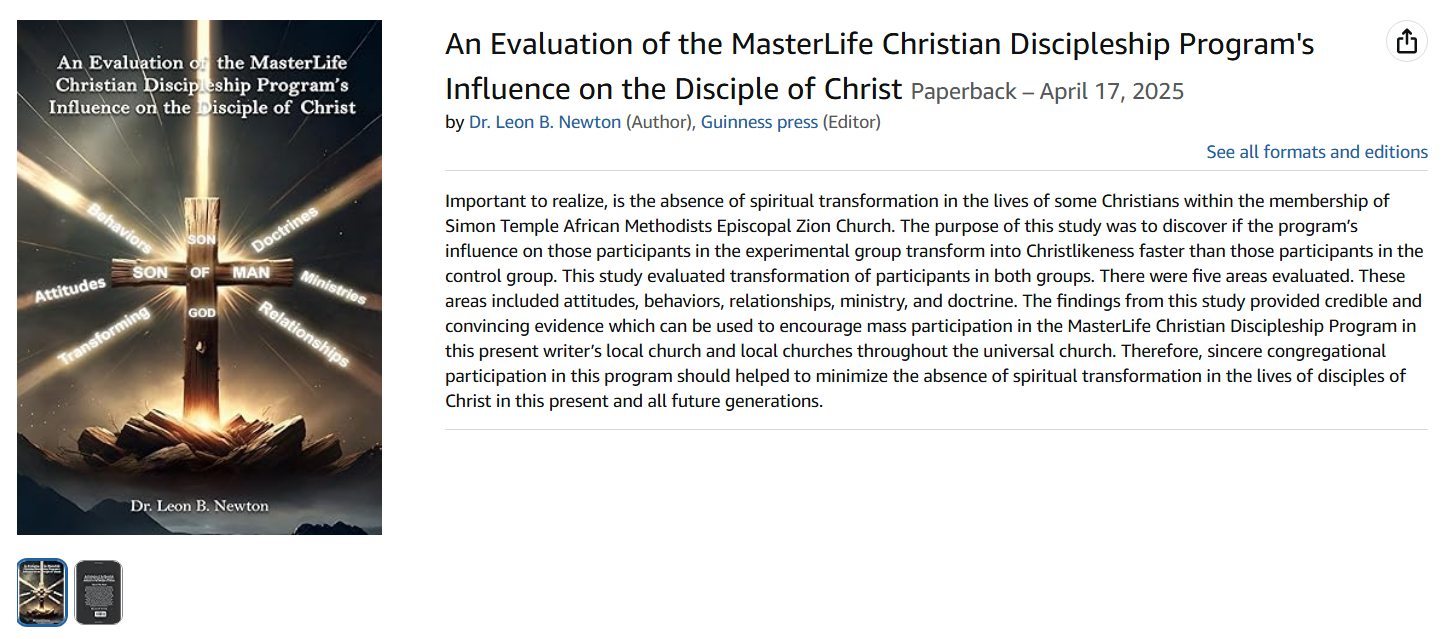Click the book title heading text
The image size is (1442, 639).
(880, 66)
